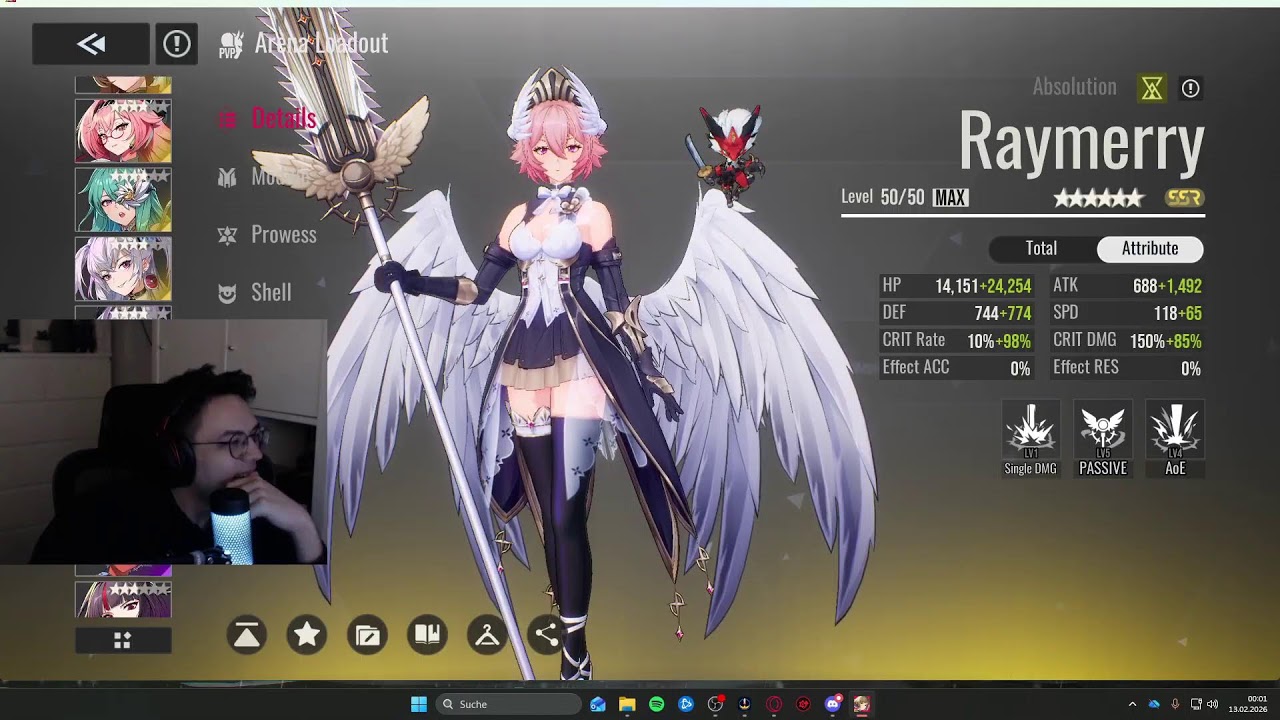View the PASSIVE skill icon
This screenshot has height=720, width=1280.
[1103, 438]
